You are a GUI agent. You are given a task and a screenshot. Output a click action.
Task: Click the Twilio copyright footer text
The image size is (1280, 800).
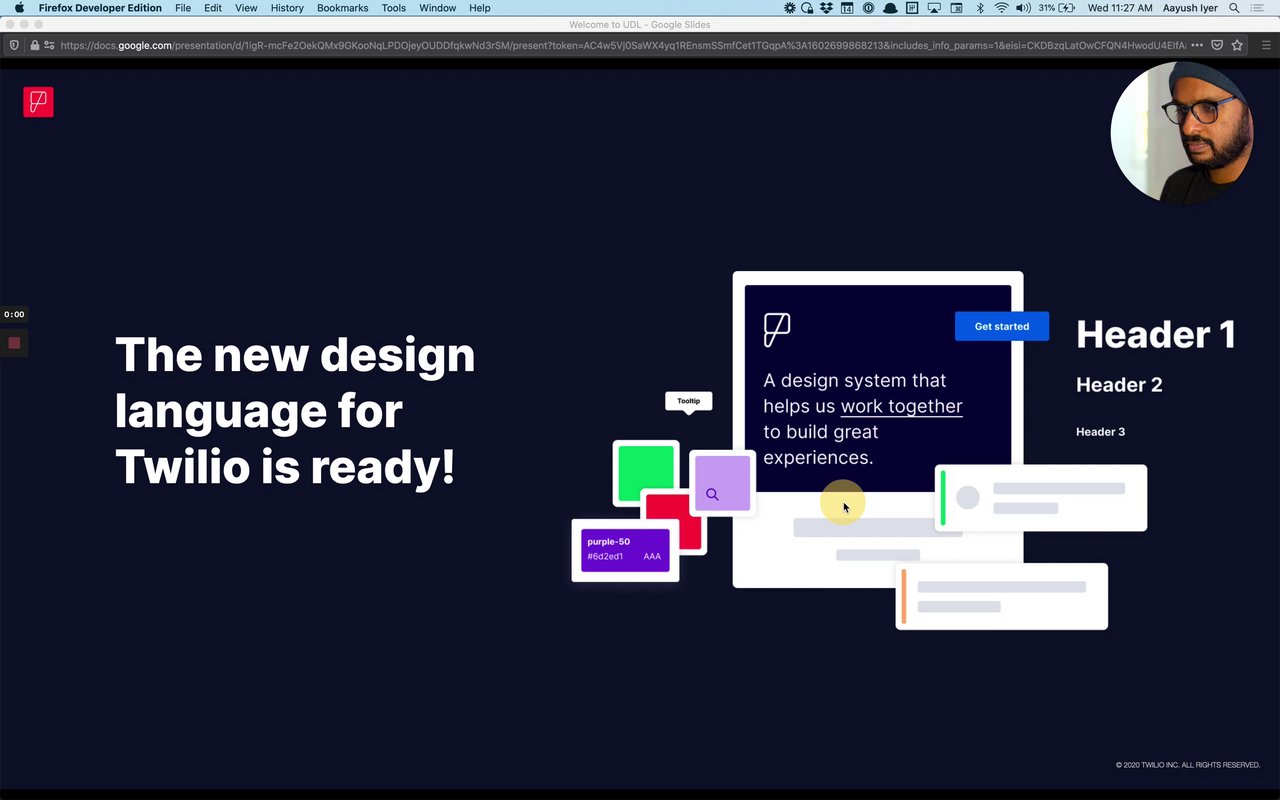[1188, 765]
